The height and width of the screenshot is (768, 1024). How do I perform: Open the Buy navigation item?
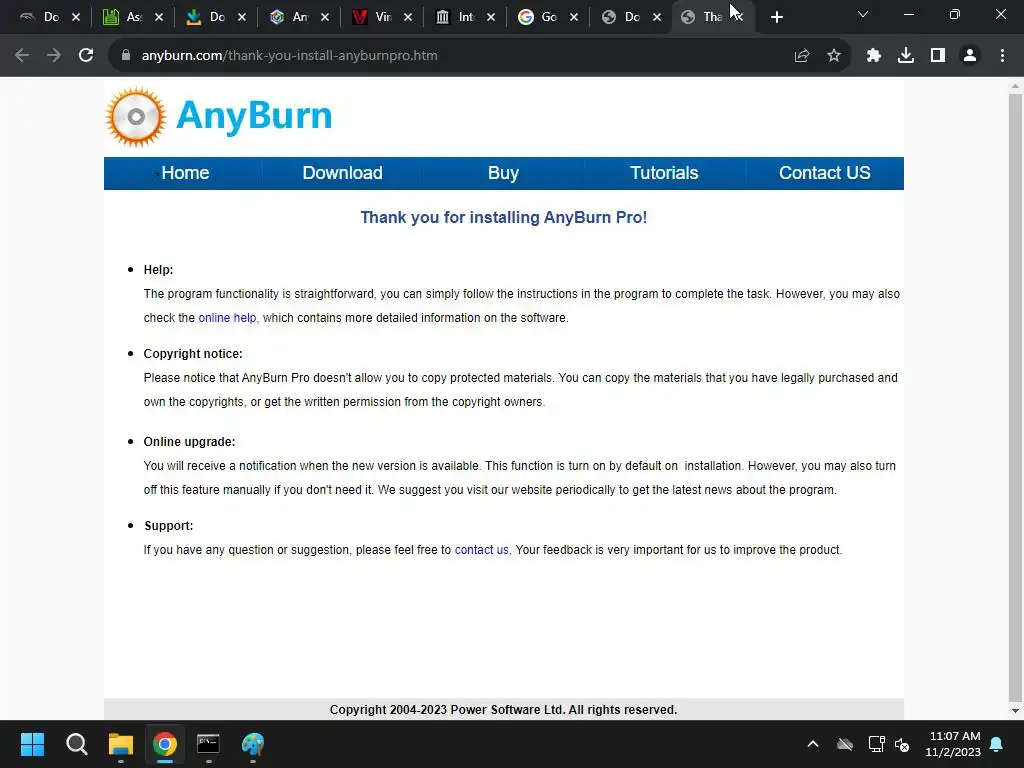pyautogui.click(x=503, y=173)
